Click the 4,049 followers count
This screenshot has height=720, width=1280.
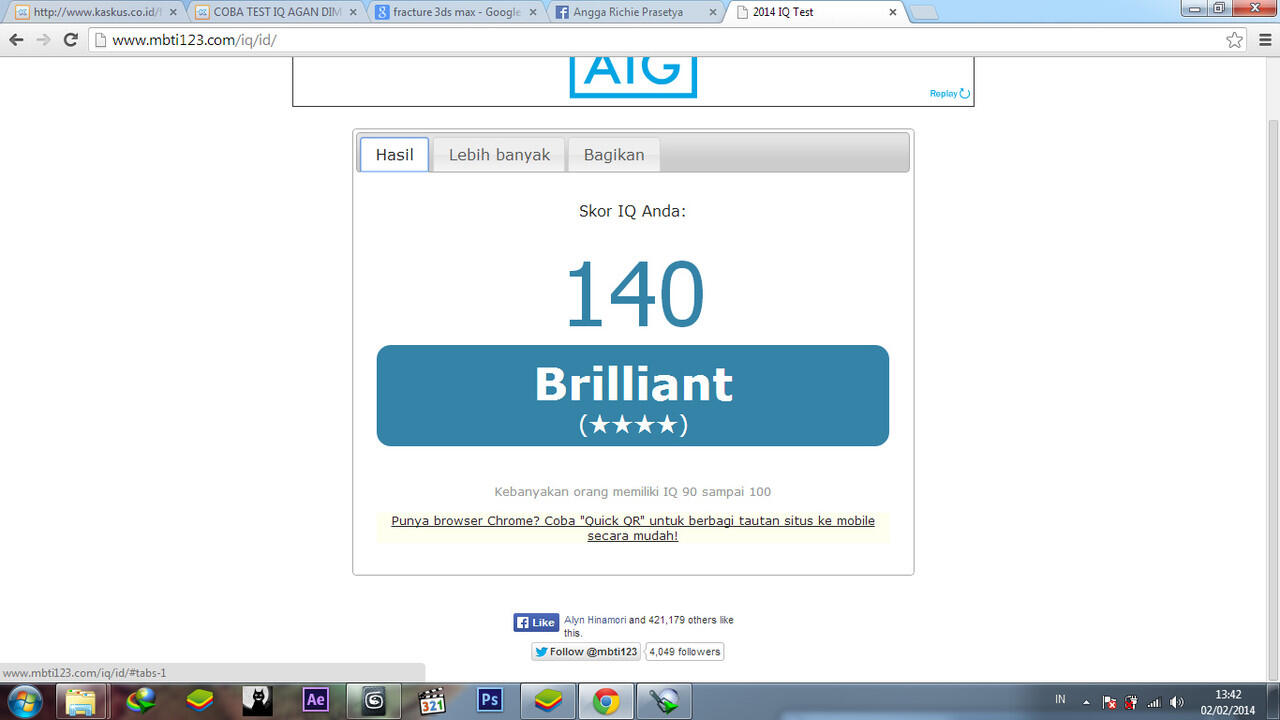pos(685,652)
